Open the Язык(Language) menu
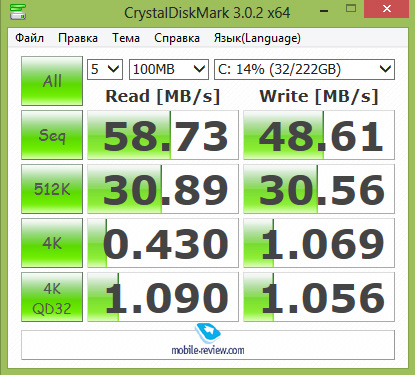Image resolution: width=415 pixels, height=375 pixels. (x=257, y=38)
